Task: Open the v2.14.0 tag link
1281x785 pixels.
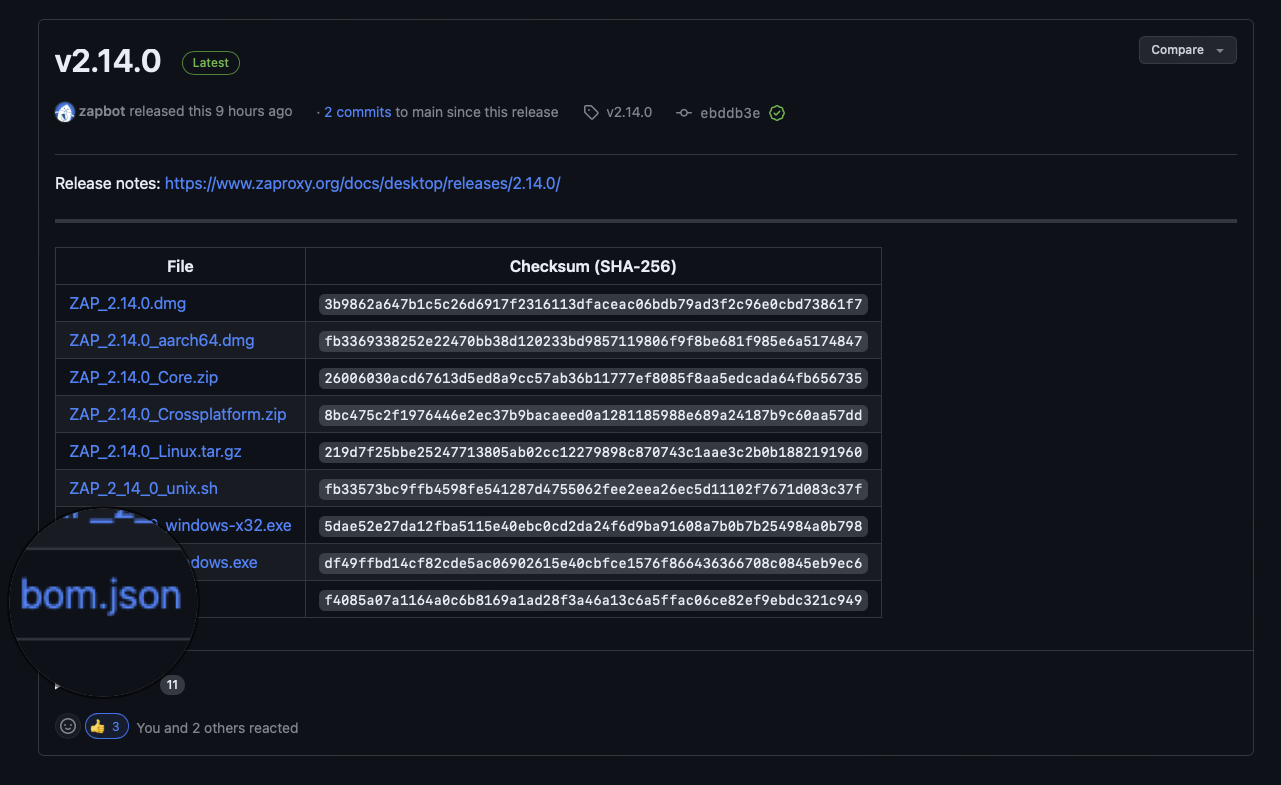Action: 629,113
